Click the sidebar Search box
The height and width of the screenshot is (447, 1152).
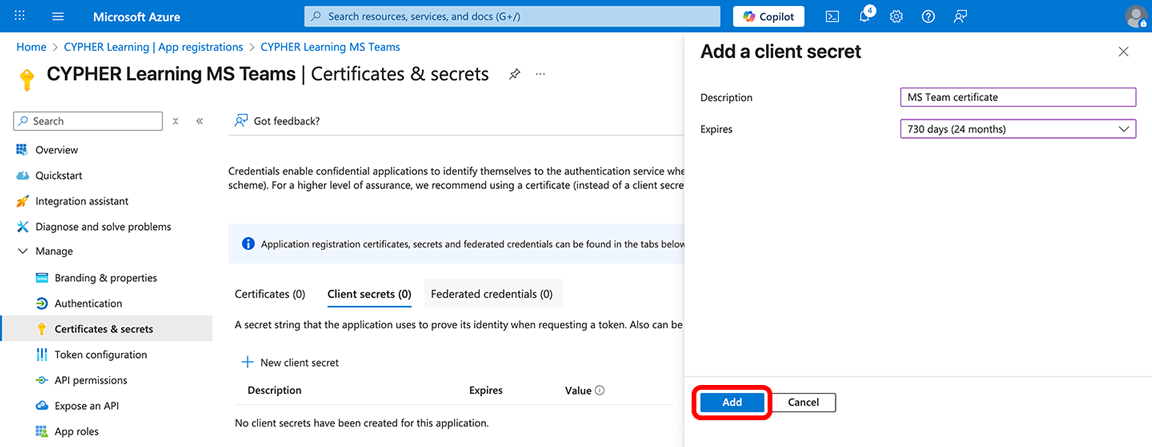[x=88, y=121]
